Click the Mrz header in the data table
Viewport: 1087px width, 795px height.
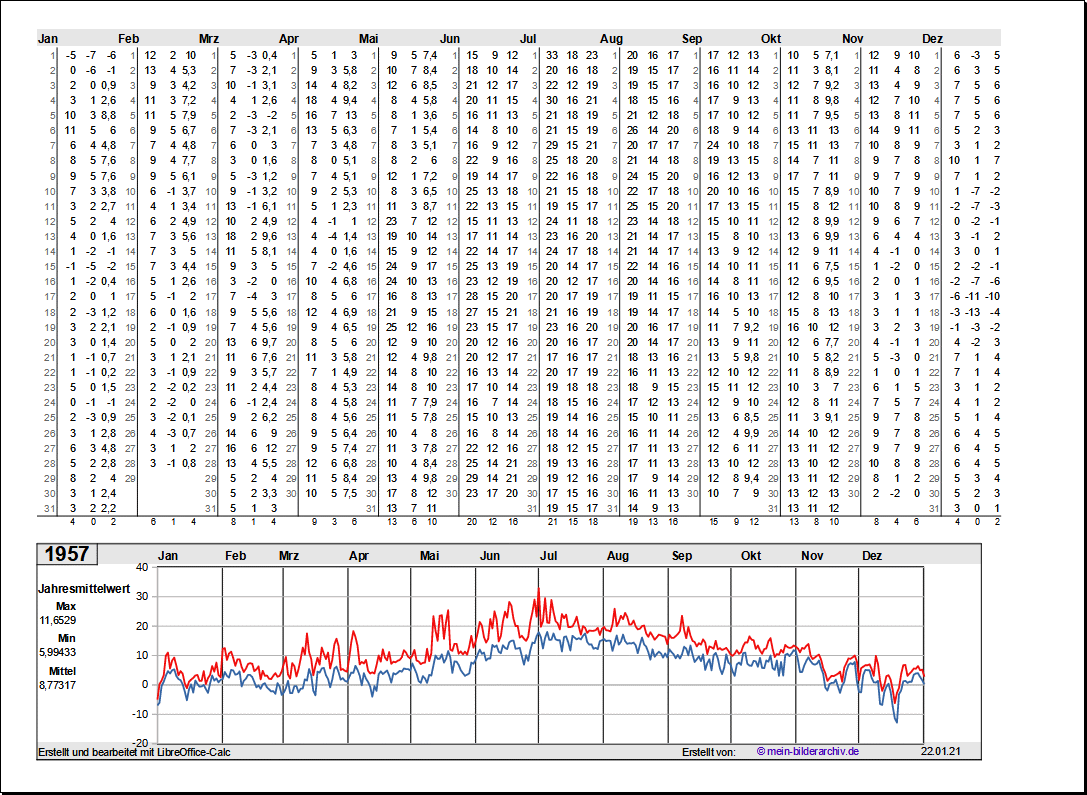208,38
